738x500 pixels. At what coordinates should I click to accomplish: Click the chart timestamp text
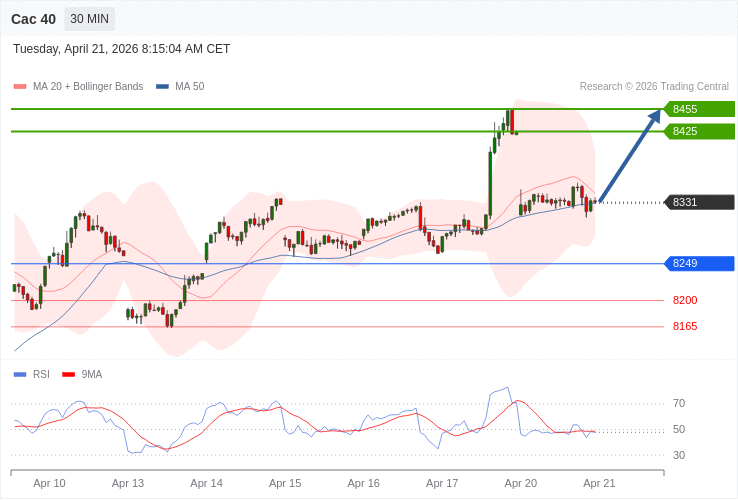pyautogui.click(x=121, y=49)
